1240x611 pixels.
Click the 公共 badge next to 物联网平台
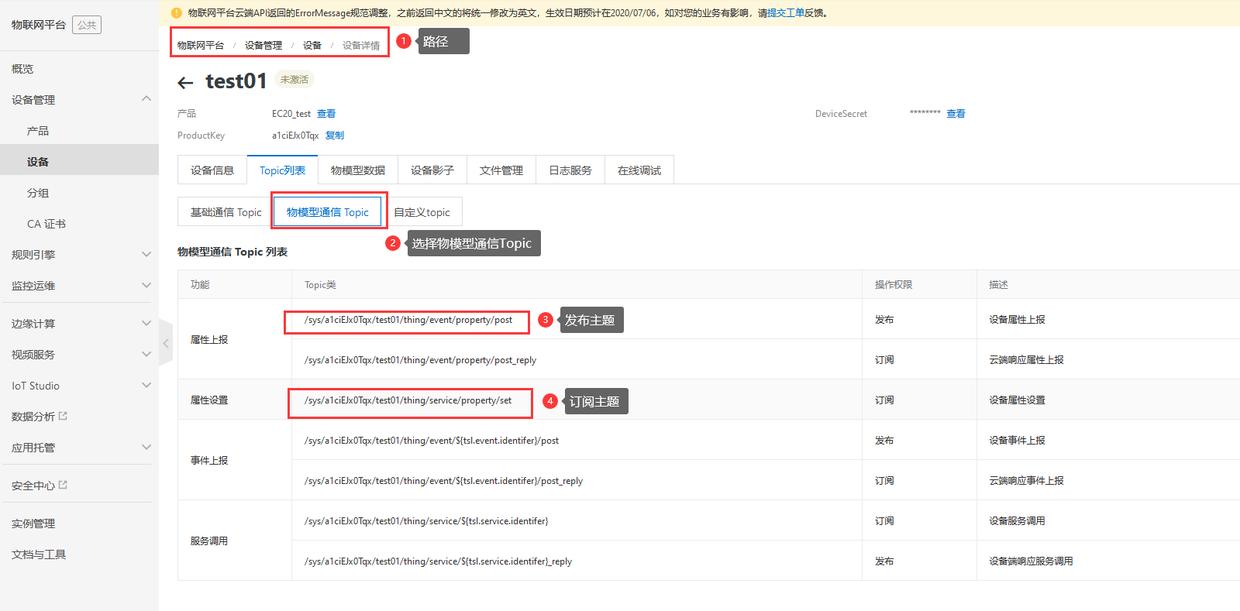(88, 25)
